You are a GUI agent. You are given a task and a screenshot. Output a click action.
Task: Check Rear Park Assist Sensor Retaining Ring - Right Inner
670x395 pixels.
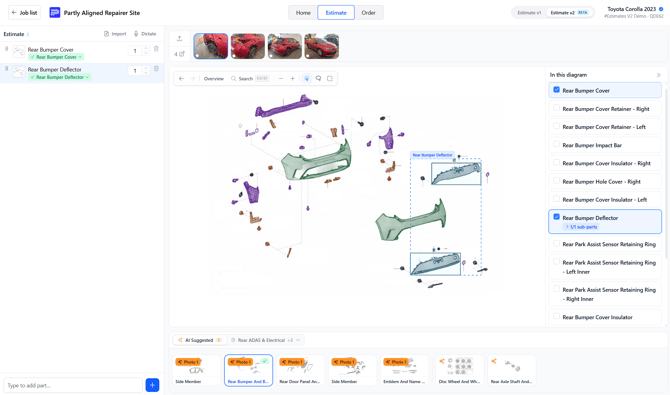(556, 289)
